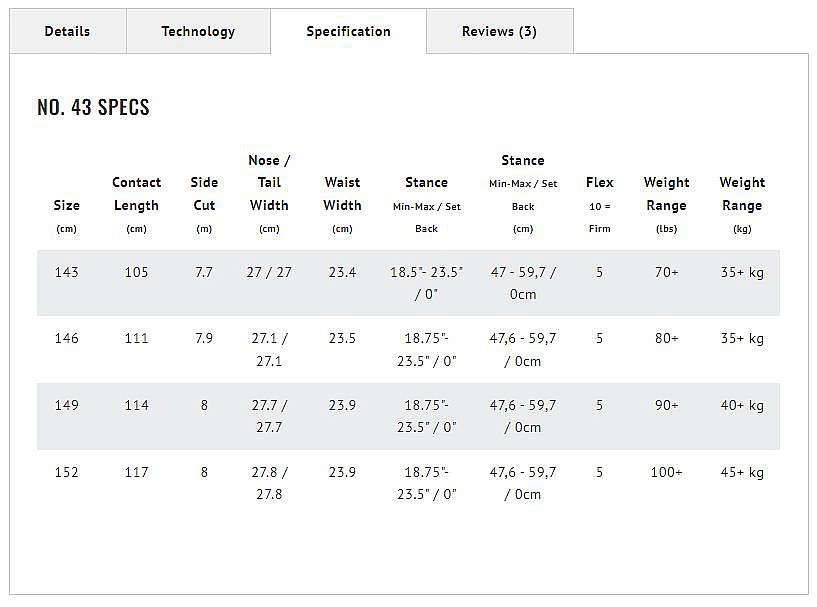Image resolution: width=817 pixels, height=607 pixels.
Task: Click the Side Cut column header
Action: 204,205
